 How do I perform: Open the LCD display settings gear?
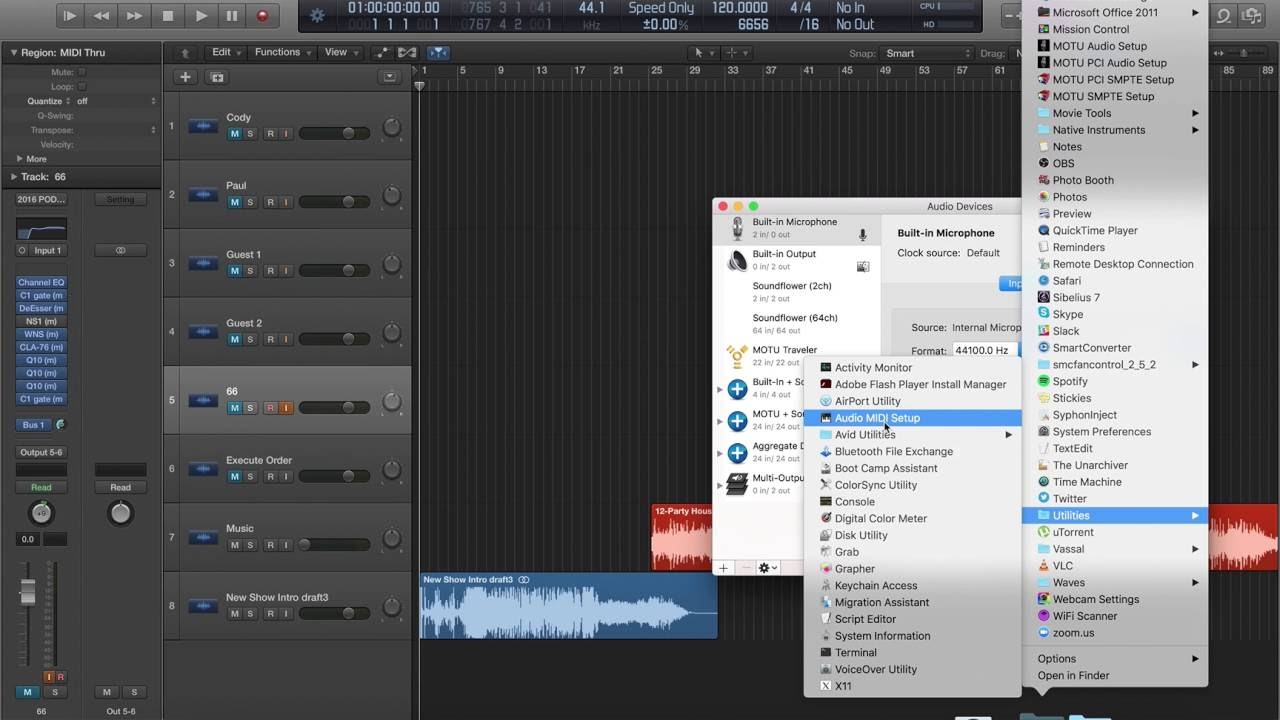317,15
